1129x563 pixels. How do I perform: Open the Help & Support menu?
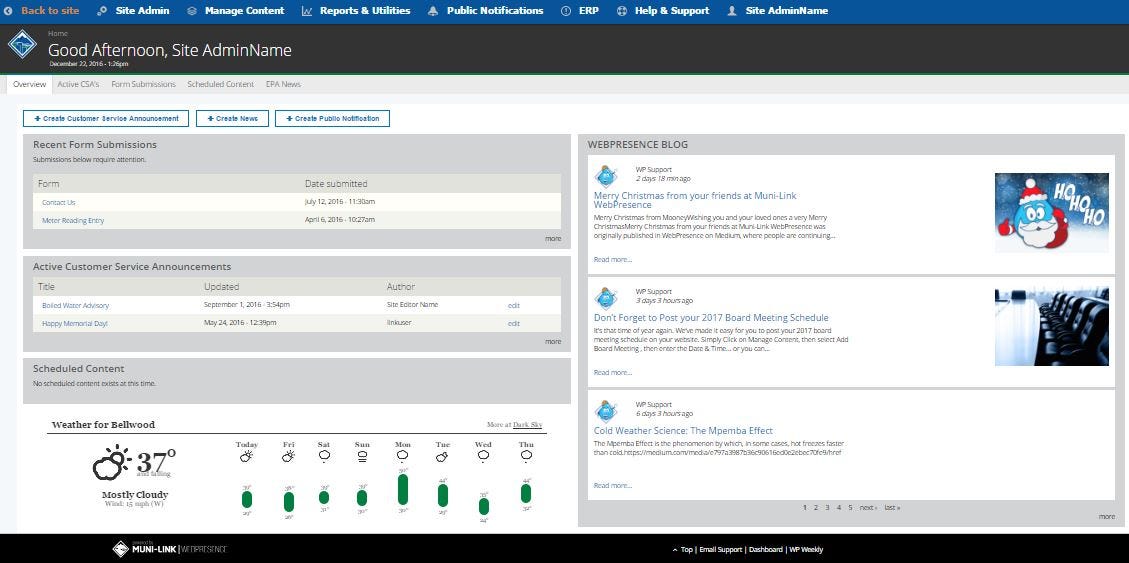(x=672, y=11)
